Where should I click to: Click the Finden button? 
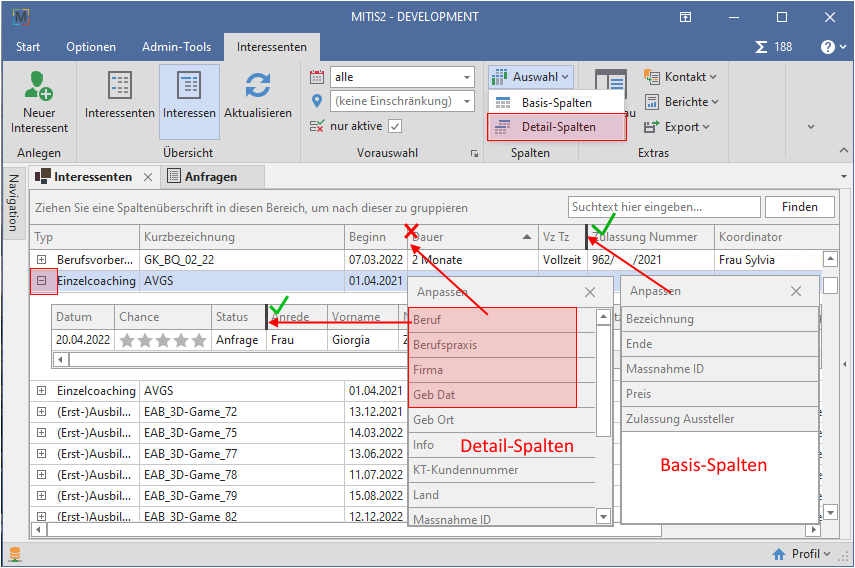[x=799, y=207]
